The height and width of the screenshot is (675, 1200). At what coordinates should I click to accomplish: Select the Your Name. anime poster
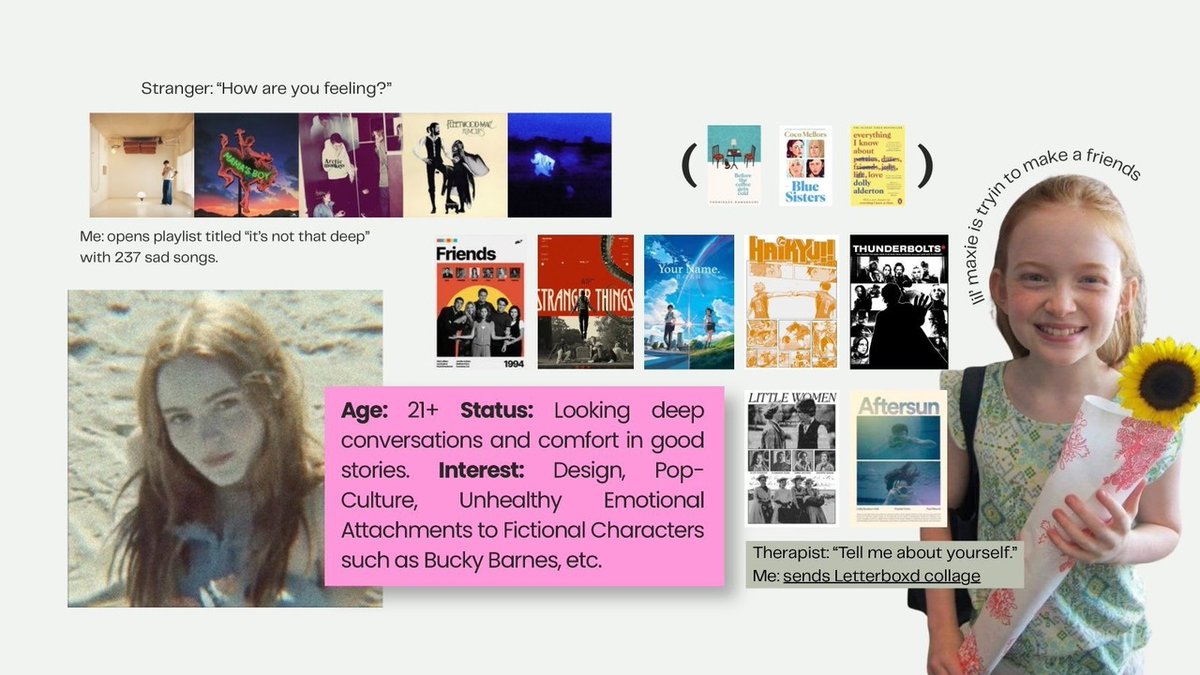(x=689, y=302)
